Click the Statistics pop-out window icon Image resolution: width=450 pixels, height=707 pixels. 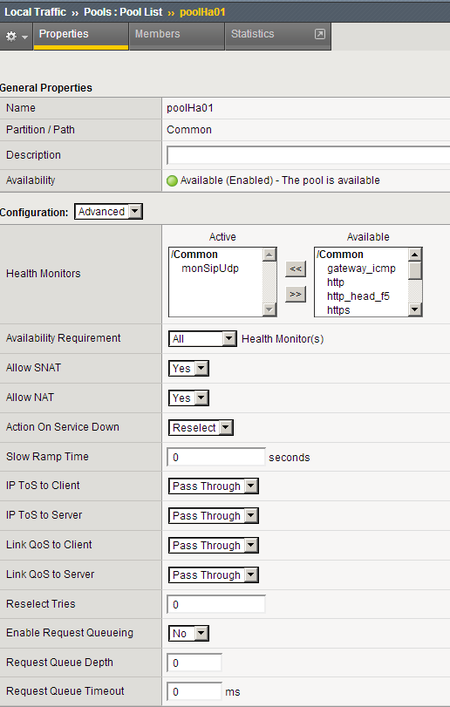[320, 34]
